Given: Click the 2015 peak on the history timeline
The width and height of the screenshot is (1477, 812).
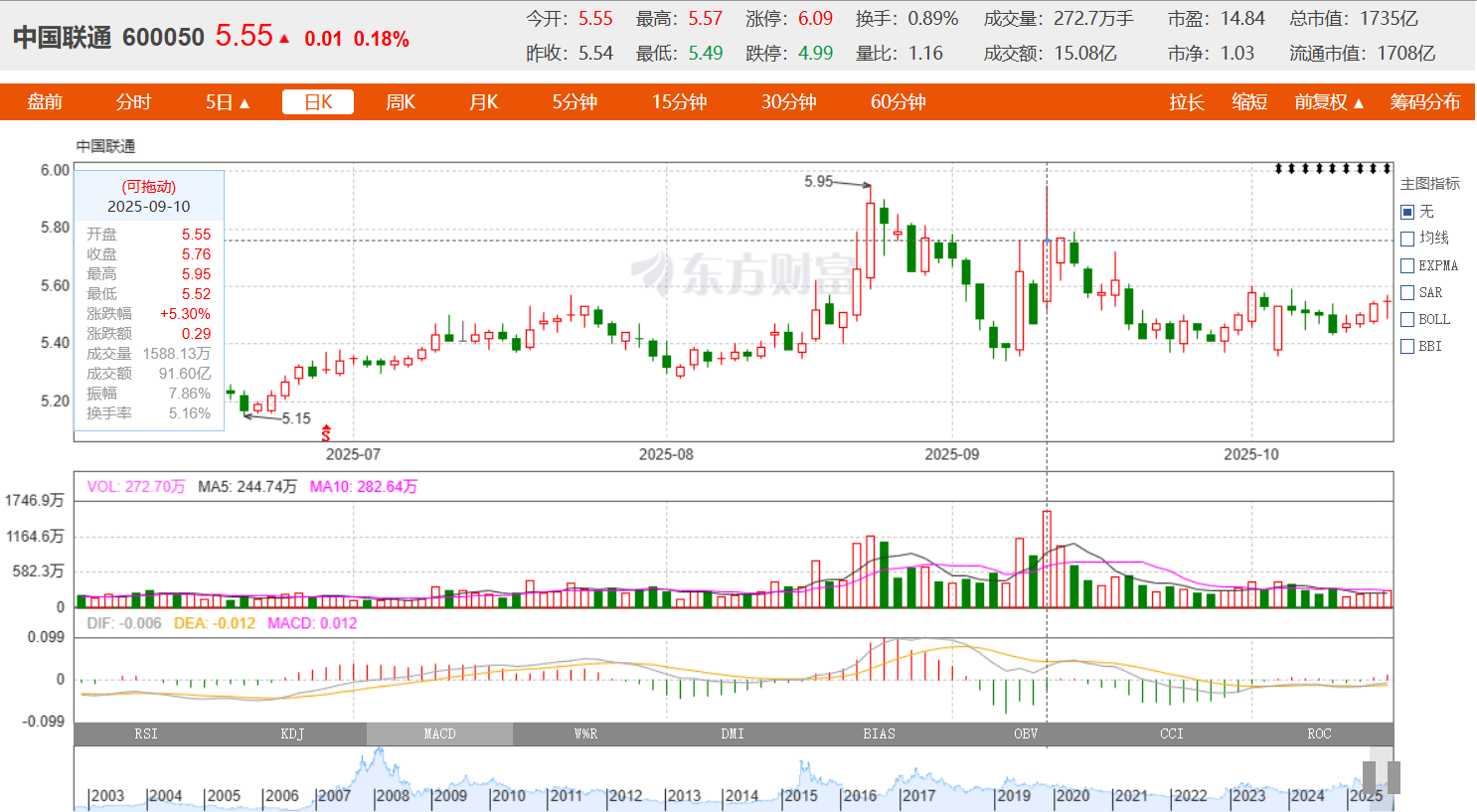Looking at the screenshot, I should [803, 770].
